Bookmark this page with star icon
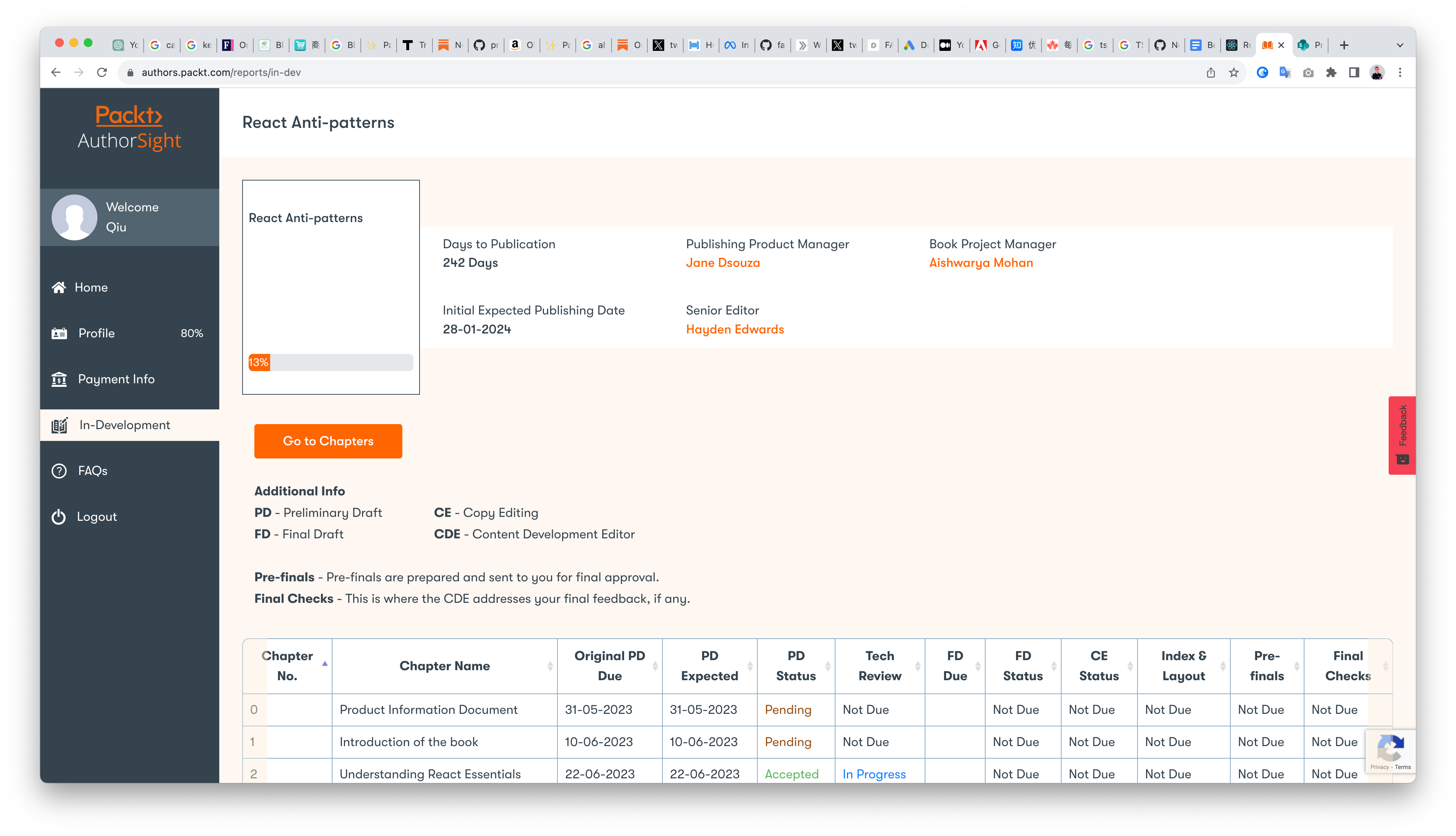Screen dimensions: 1456x836 [1234, 72]
